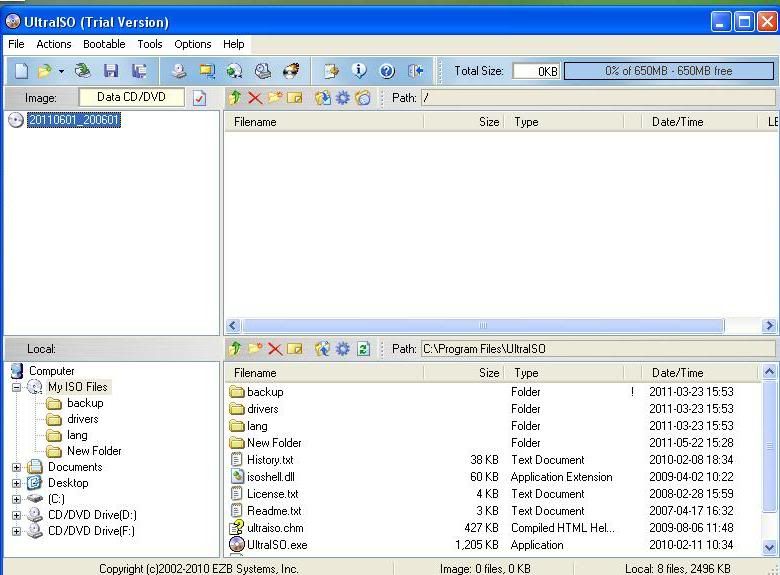Click the blue Info (i) icon
Image resolution: width=780 pixels, height=575 pixels.
(359, 71)
